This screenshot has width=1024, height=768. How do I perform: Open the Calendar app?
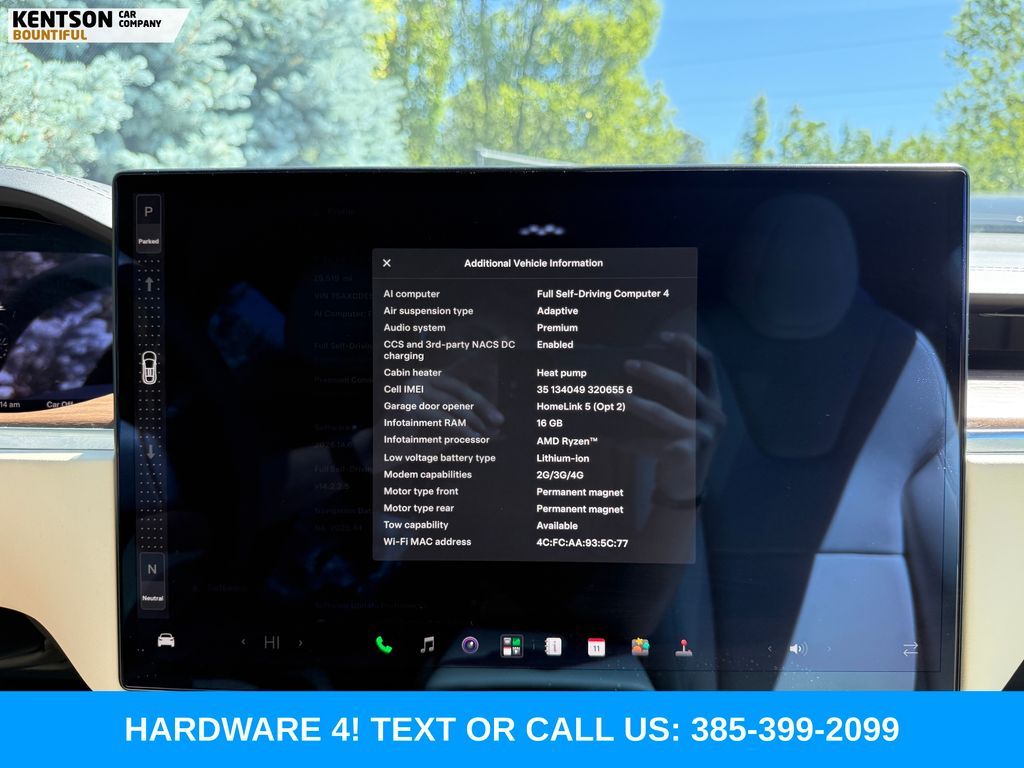pyautogui.click(x=596, y=647)
